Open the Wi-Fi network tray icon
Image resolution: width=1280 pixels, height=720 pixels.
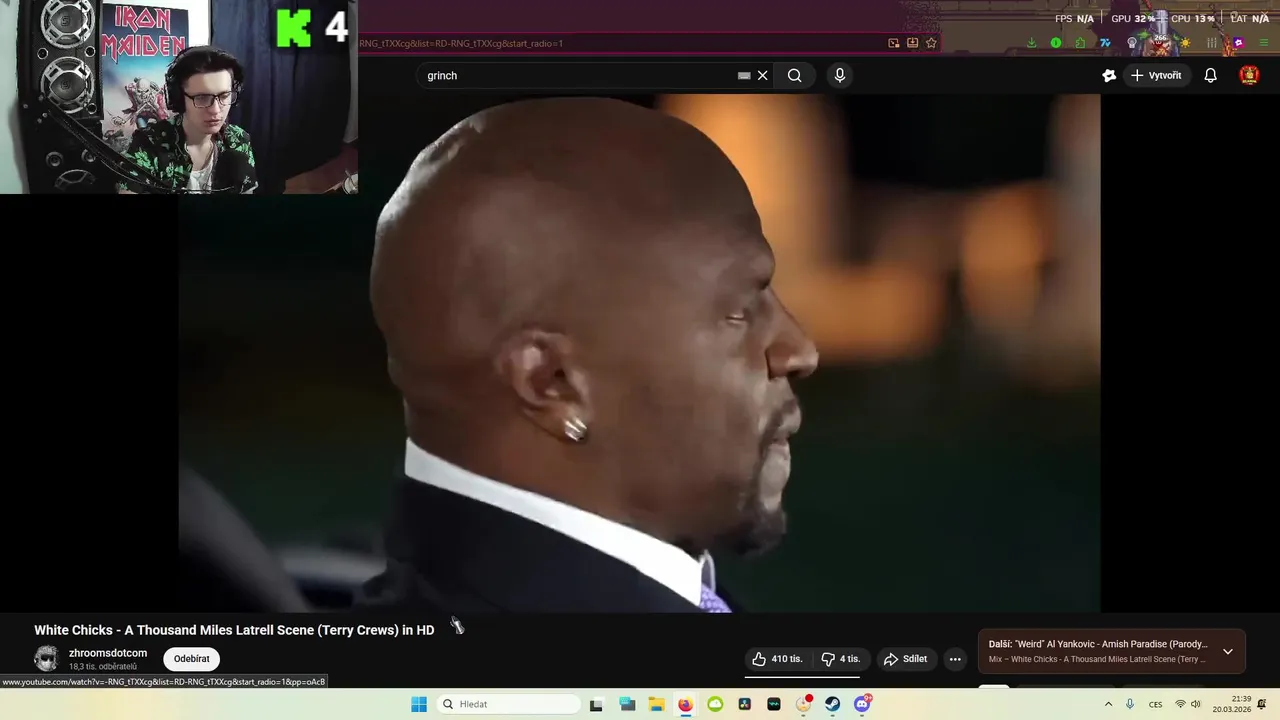pyautogui.click(x=1179, y=704)
